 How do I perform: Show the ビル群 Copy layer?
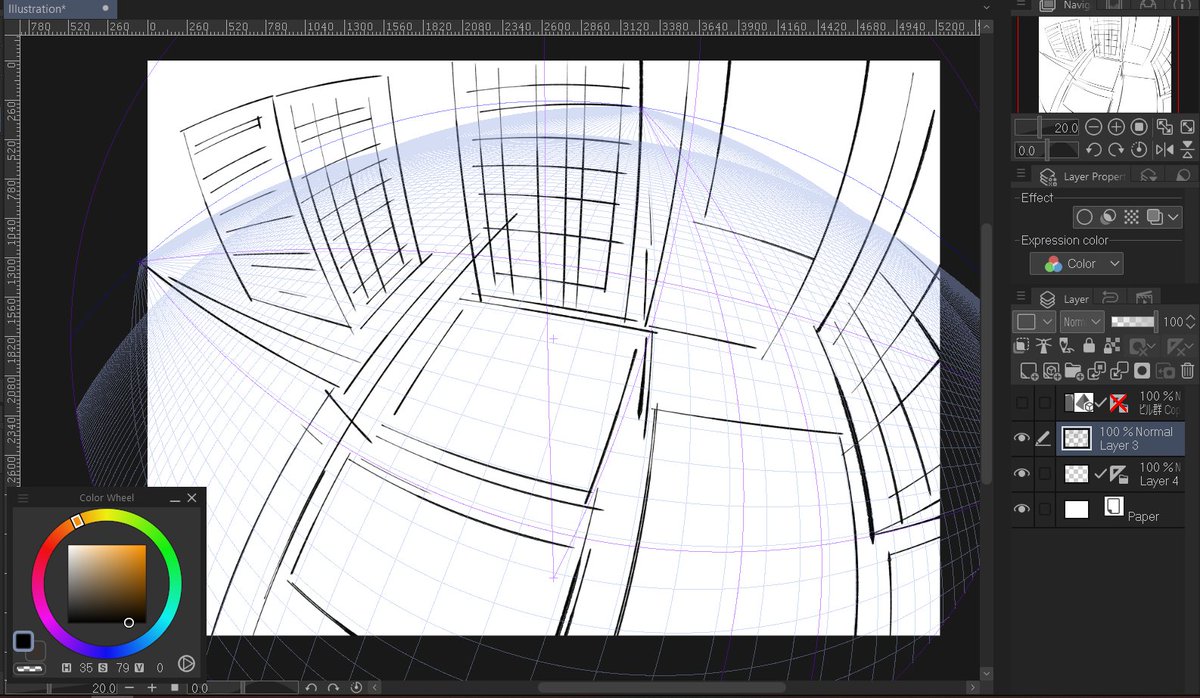pos(1021,403)
